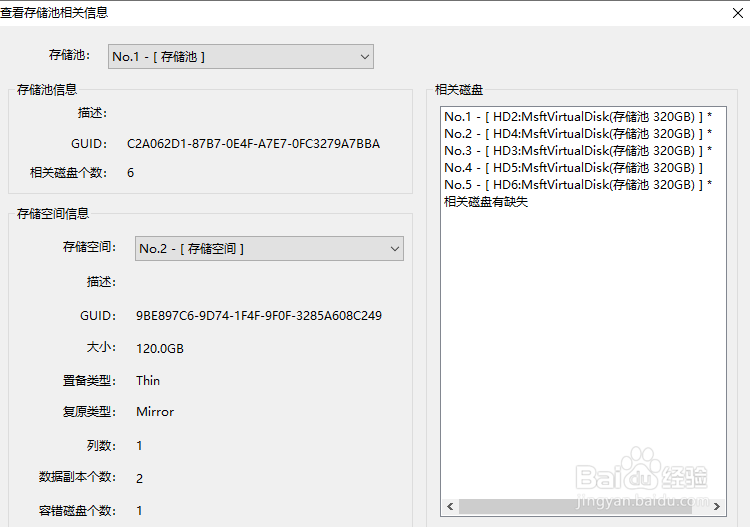Click the Mirror resiliency type value
750x527 pixels.
tap(155, 412)
